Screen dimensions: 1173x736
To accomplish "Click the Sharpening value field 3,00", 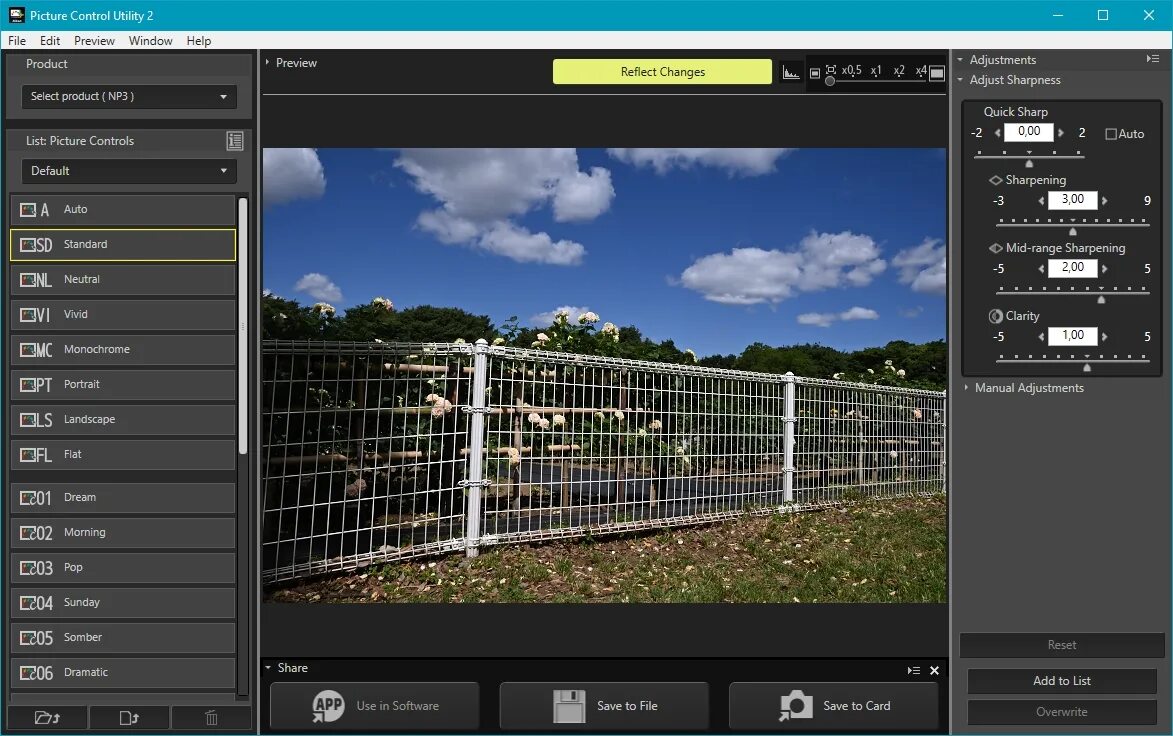I will [x=1072, y=200].
